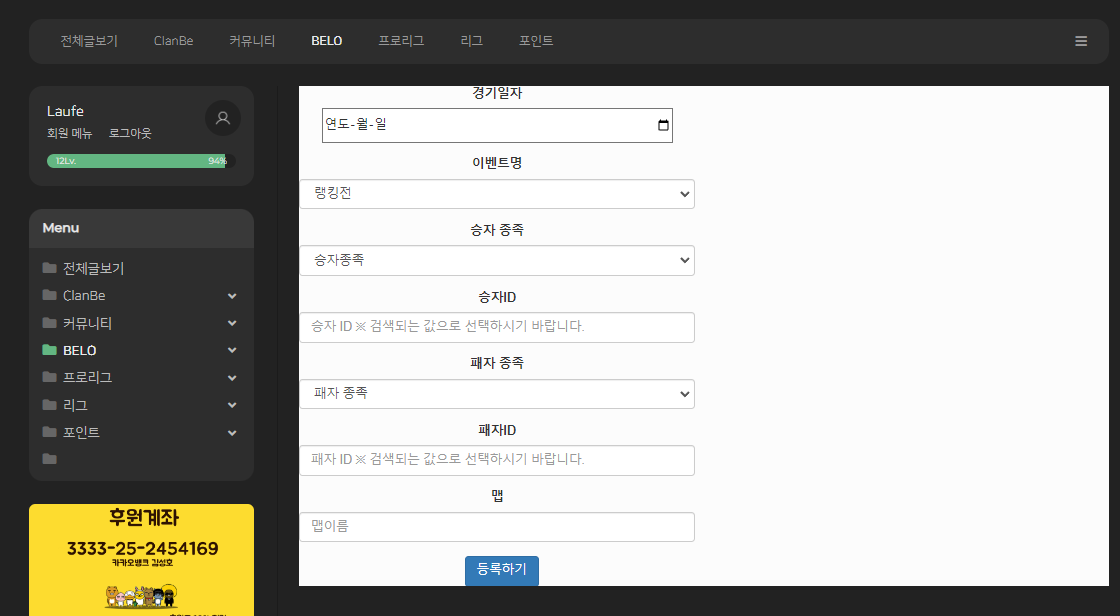Click the 맵 field label
Image resolution: width=1120 pixels, height=616 pixels.
pyautogui.click(x=497, y=496)
